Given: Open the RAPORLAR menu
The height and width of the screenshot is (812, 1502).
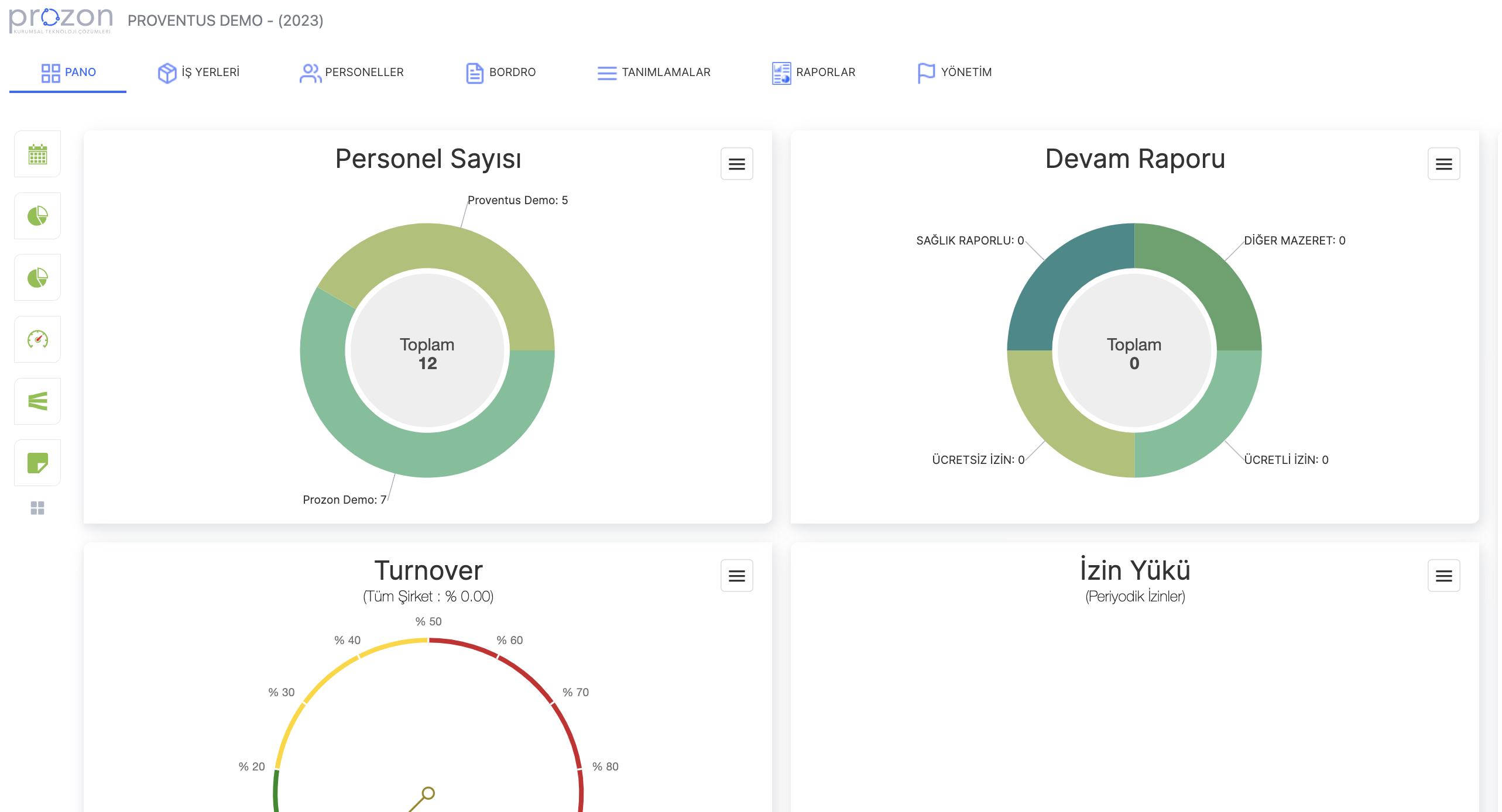Looking at the screenshot, I should (814, 73).
